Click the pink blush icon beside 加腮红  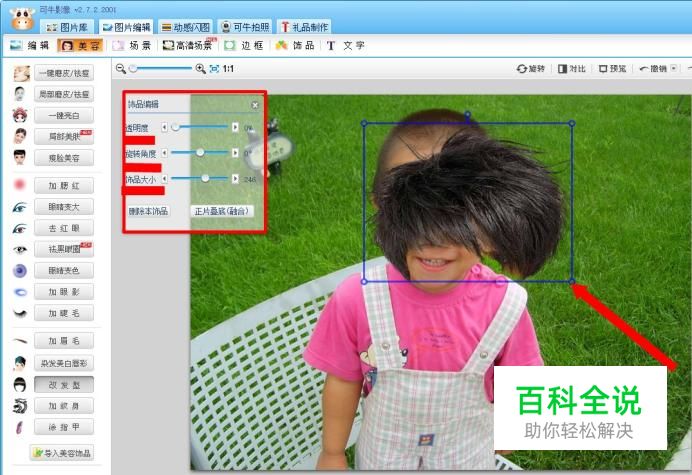pyautogui.click(x=20, y=185)
